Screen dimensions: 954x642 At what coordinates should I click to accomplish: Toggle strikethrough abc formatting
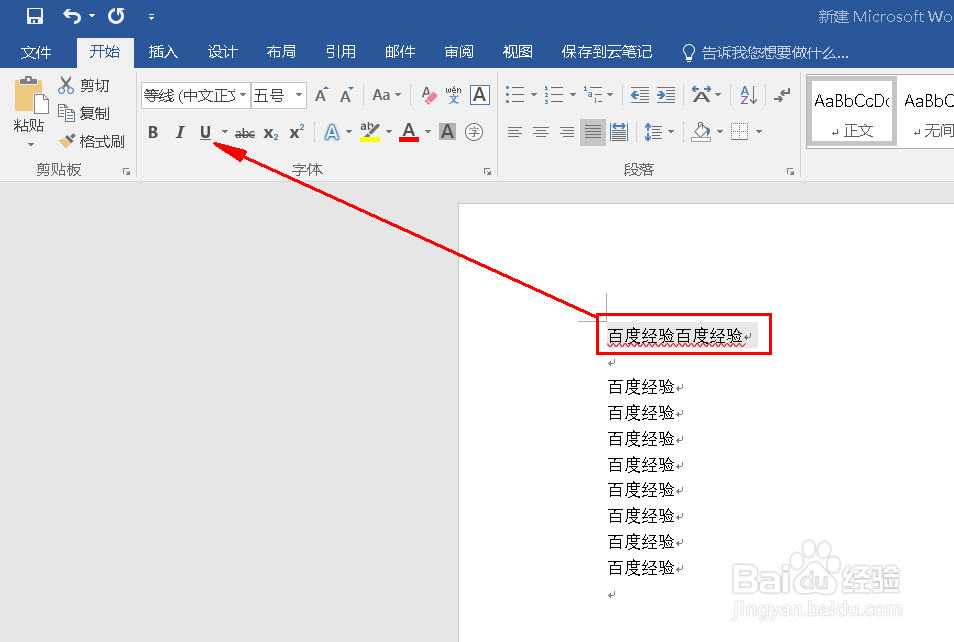tap(245, 133)
